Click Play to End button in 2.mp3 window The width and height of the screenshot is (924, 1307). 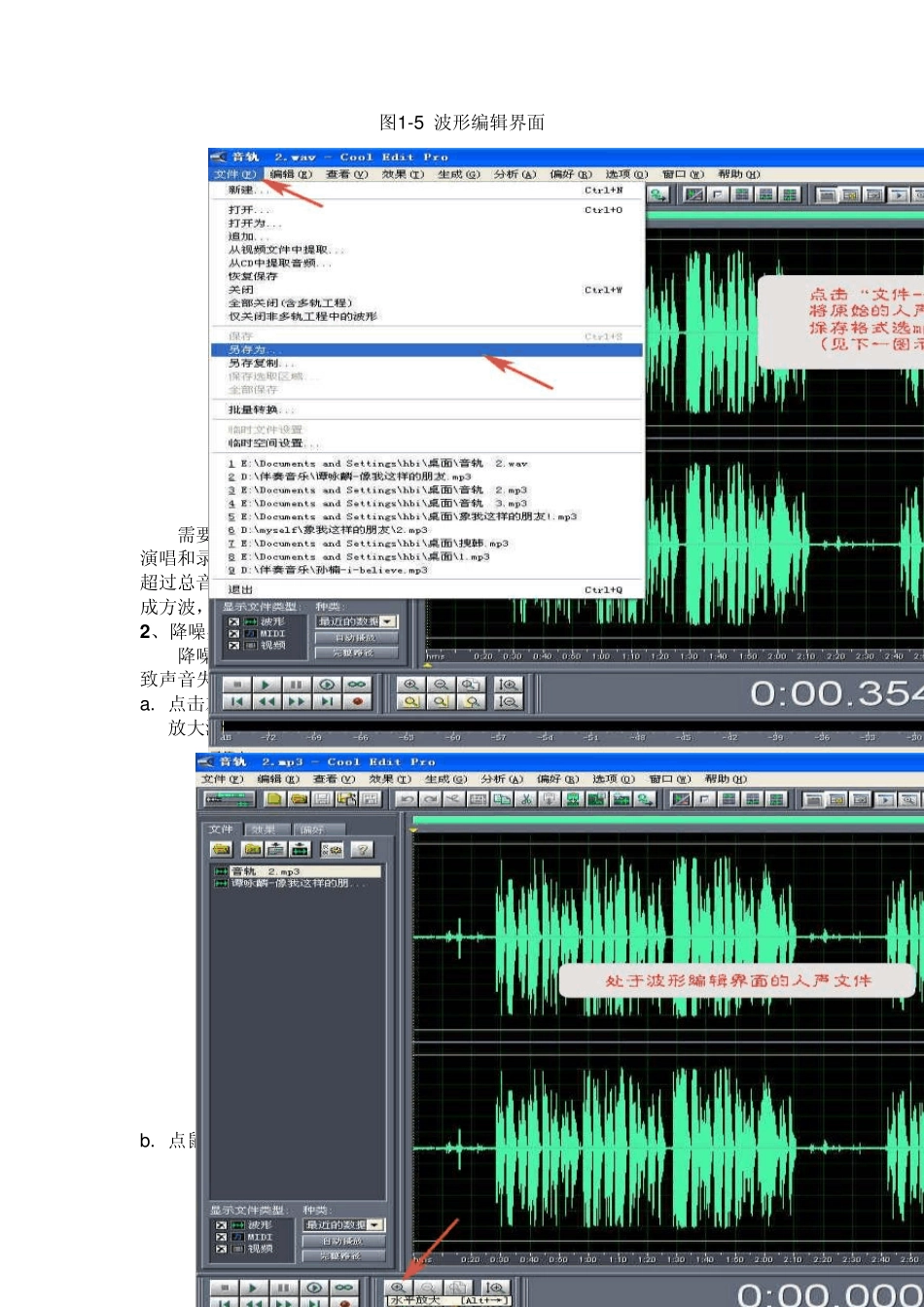[x=314, y=1288]
